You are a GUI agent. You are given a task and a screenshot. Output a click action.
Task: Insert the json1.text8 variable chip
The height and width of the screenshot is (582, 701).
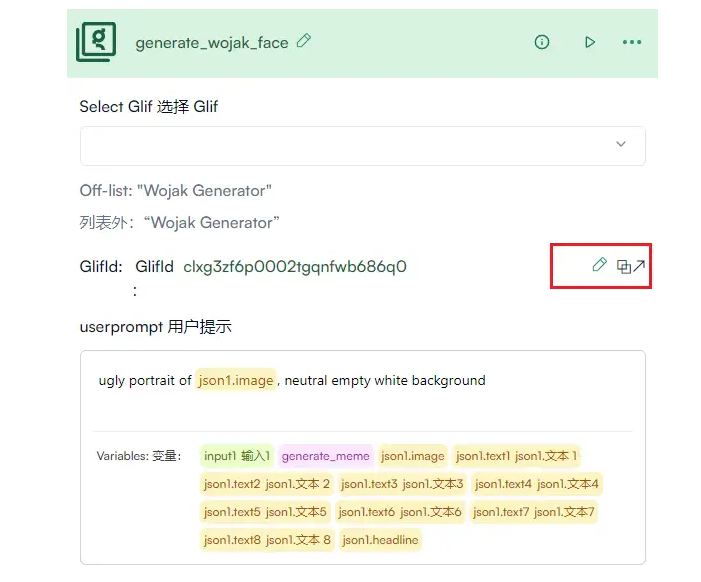(267, 540)
